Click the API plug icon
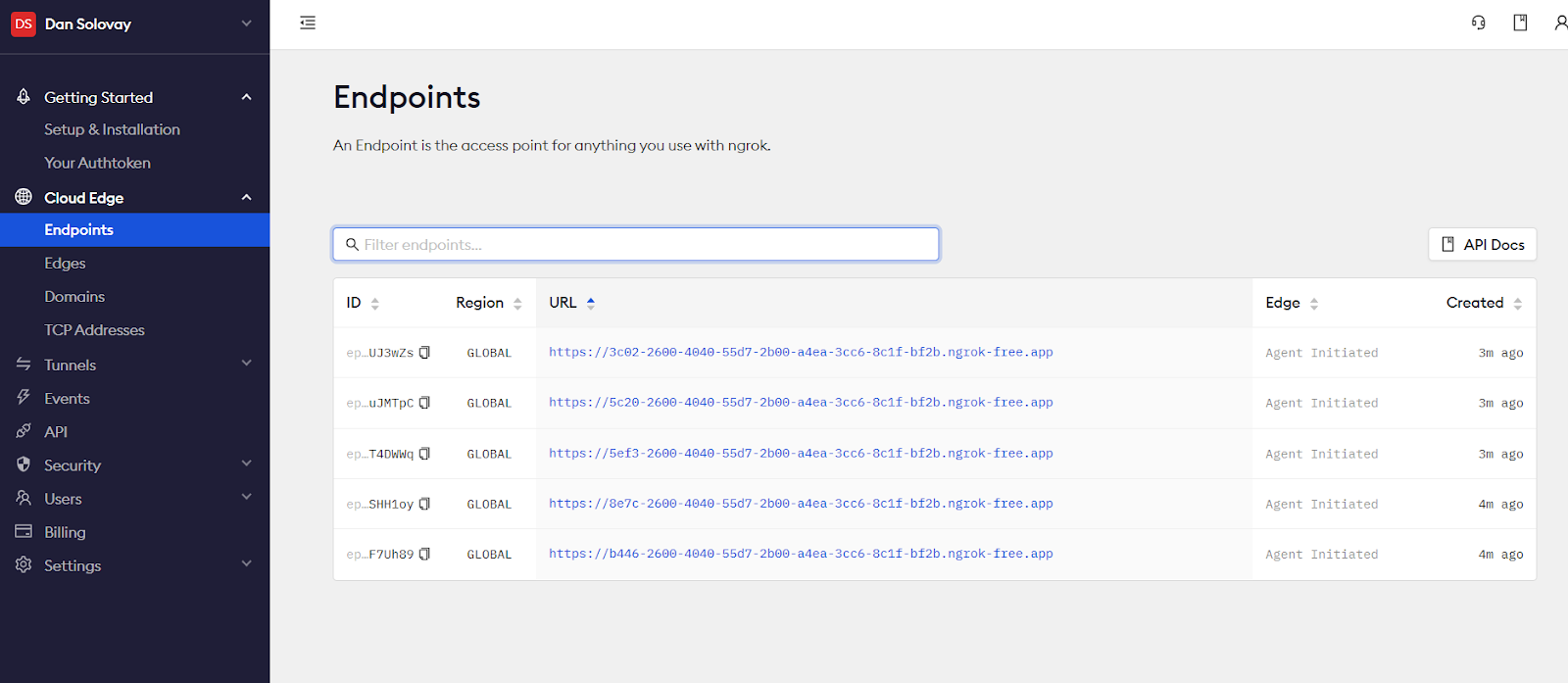 (x=24, y=431)
